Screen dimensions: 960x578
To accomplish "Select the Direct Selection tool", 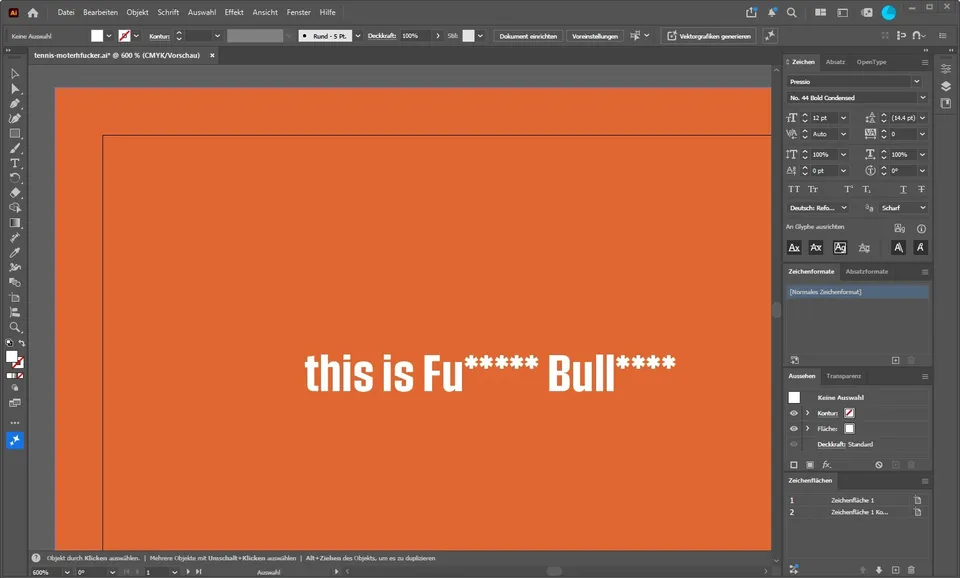I will (15, 89).
